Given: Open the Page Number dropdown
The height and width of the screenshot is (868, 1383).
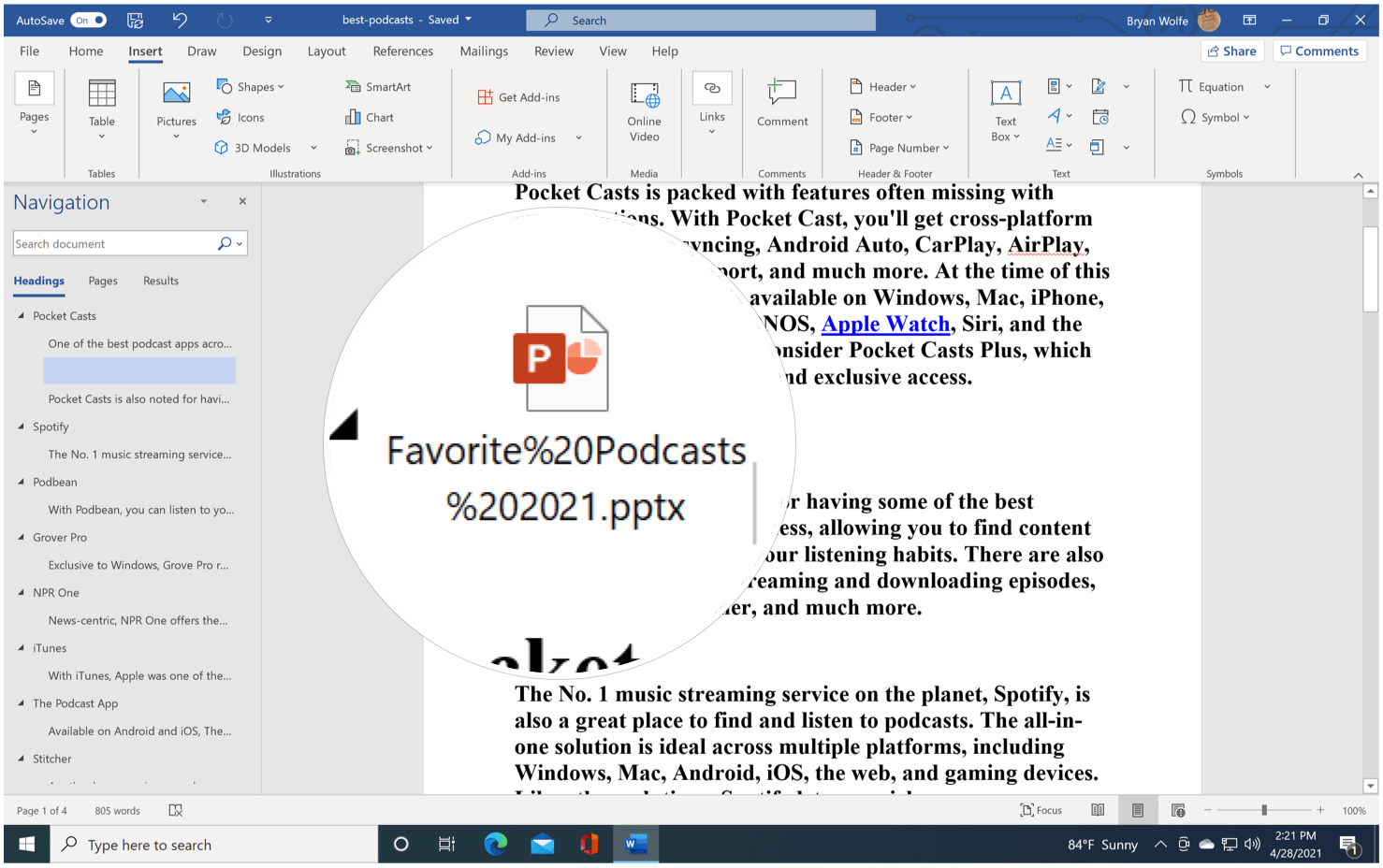Looking at the screenshot, I should [899, 148].
